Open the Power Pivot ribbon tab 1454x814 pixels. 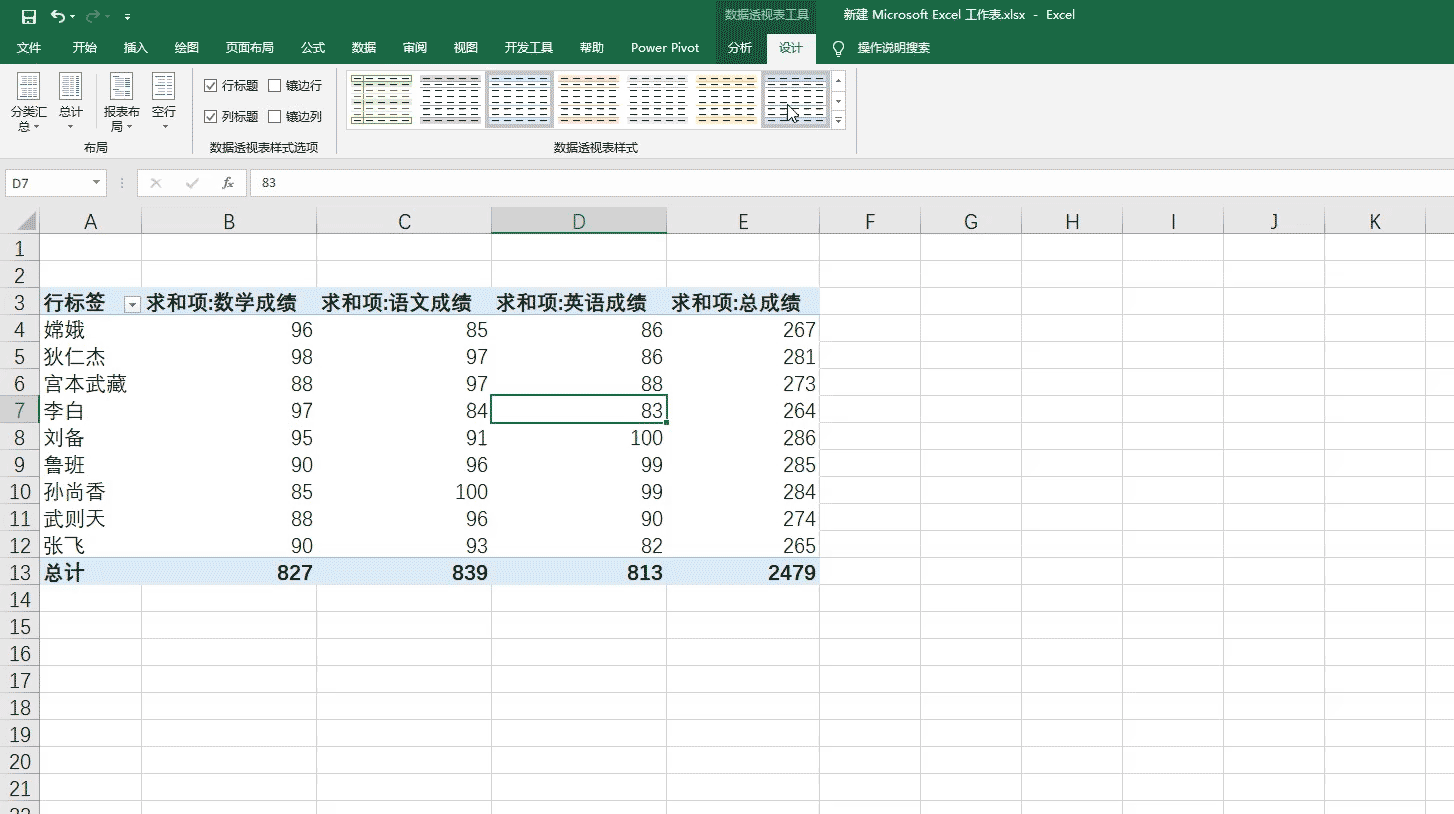664,47
